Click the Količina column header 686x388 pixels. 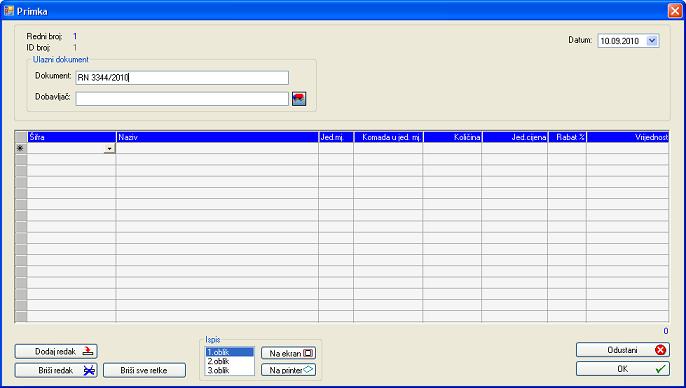tap(452, 137)
